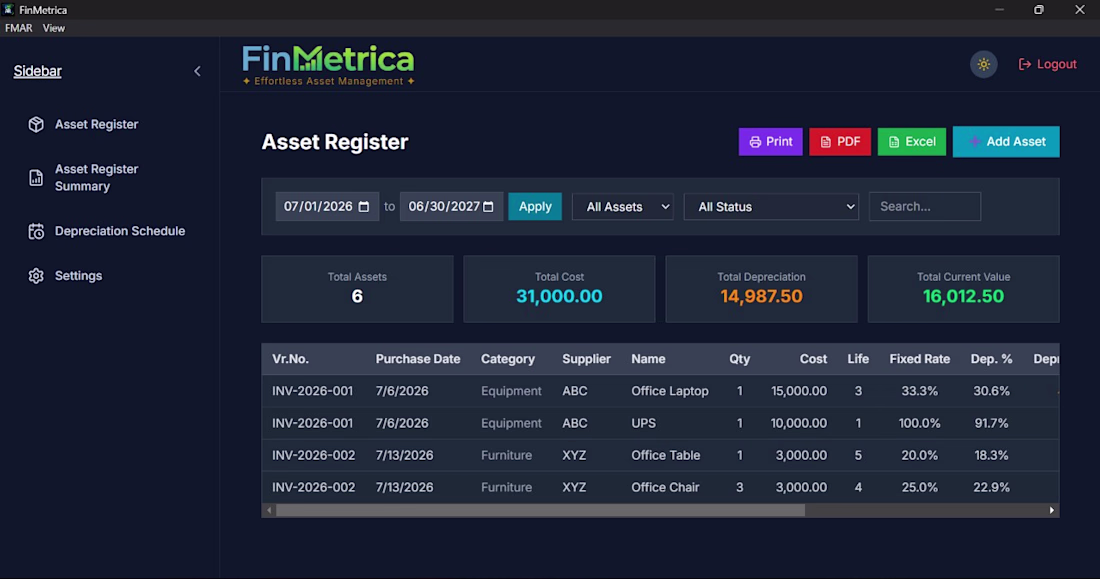This screenshot has width=1100, height=579.
Task: Click the Apply date filter button
Action: 535,206
